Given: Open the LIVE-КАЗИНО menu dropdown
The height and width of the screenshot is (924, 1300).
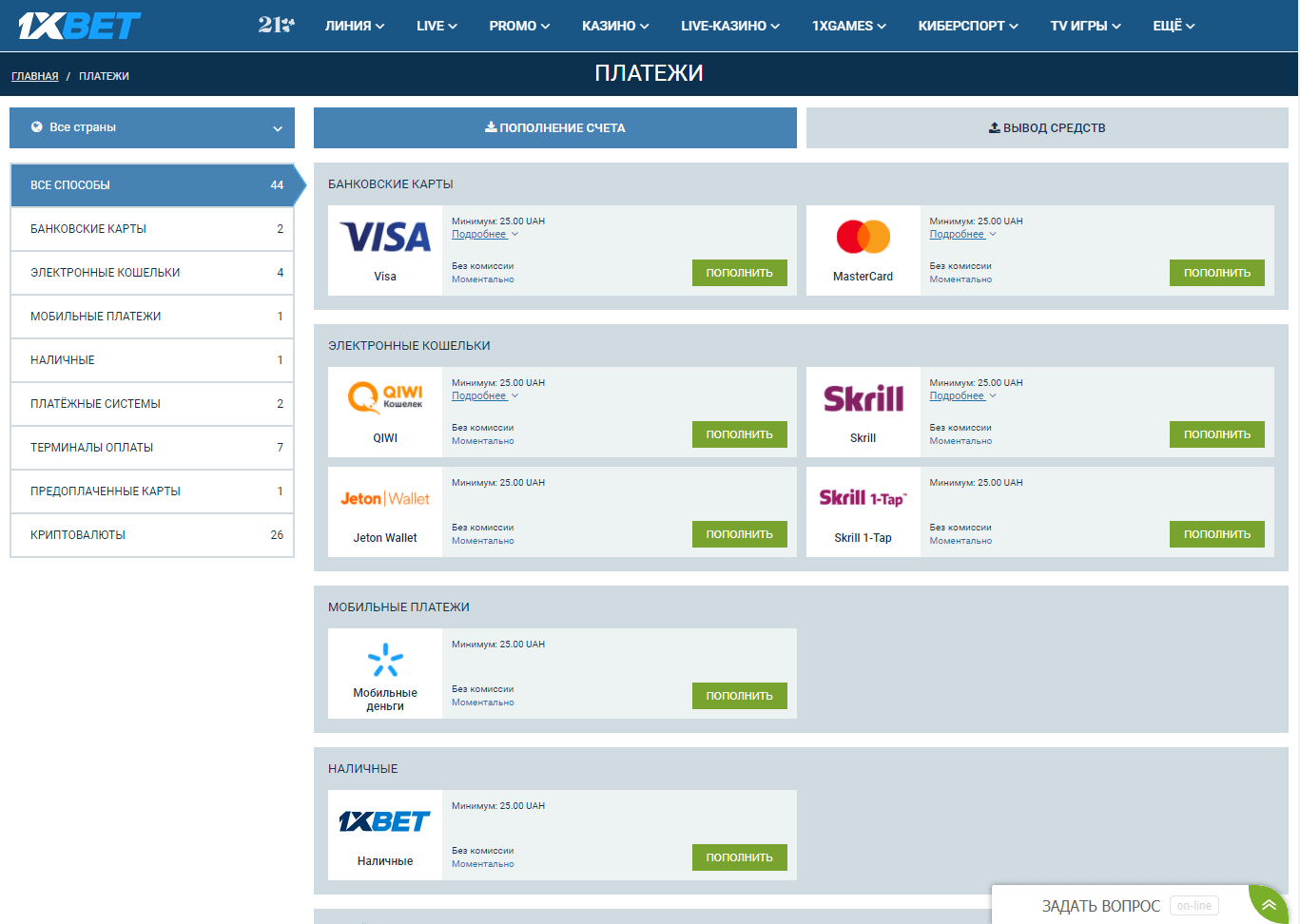Looking at the screenshot, I should pos(730,26).
